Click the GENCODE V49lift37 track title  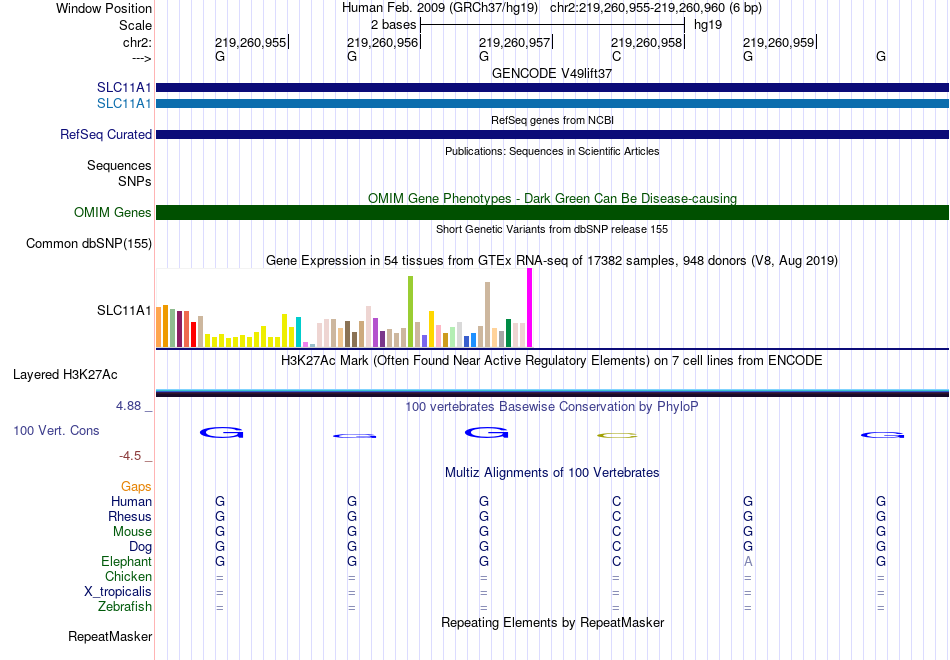coord(552,73)
